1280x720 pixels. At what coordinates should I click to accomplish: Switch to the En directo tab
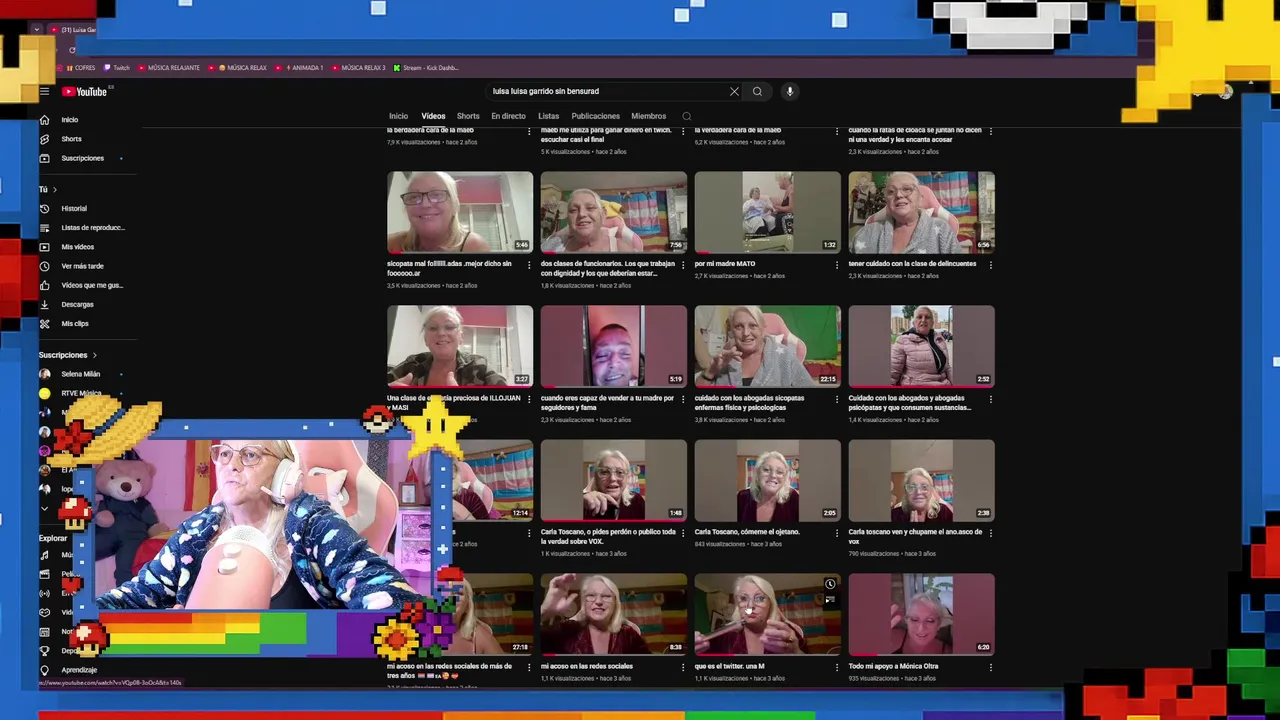point(508,116)
